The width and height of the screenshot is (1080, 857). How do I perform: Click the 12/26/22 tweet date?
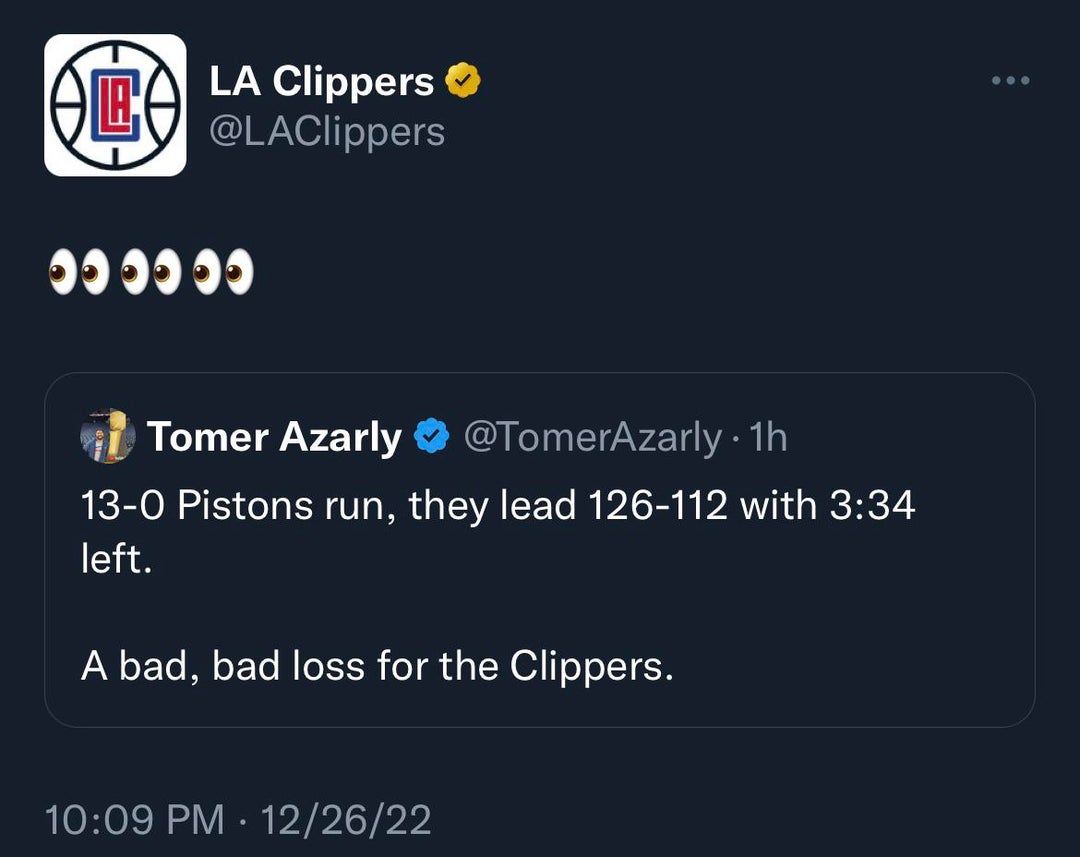[346, 820]
